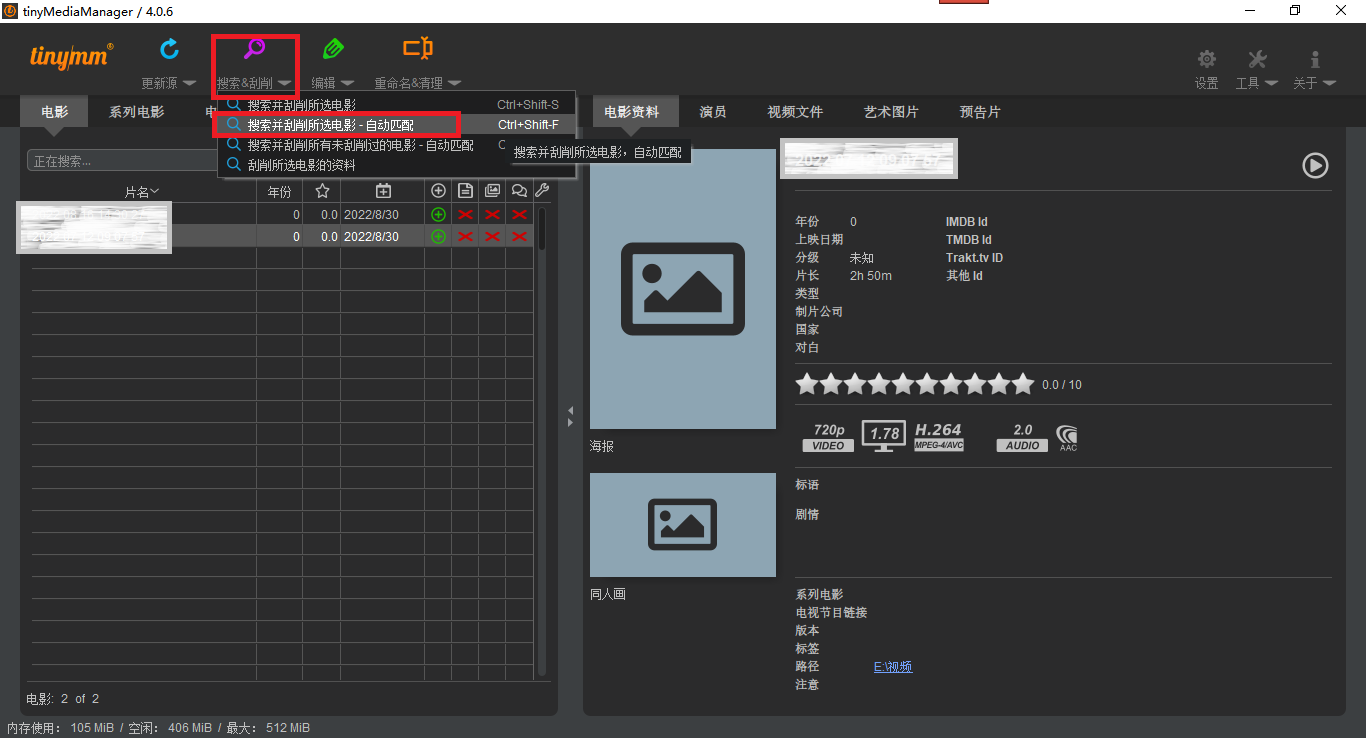The image size is (1366, 738).
Task: Click the magenta 搜索&刮削 magnifier icon
Action: [255, 48]
